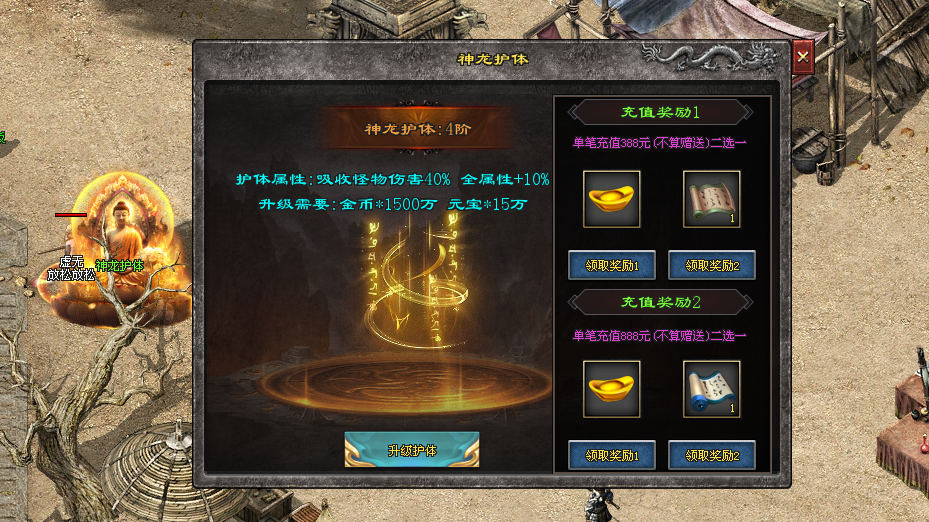
Task: Select the brown scroll reward in 充值奖励1
Action: pyautogui.click(x=712, y=199)
